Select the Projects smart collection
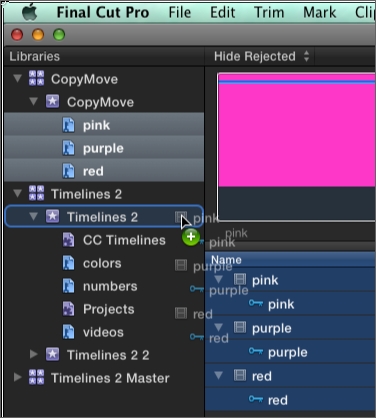The height and width of the screenshot is (418, 376). [x=109, y=309]
